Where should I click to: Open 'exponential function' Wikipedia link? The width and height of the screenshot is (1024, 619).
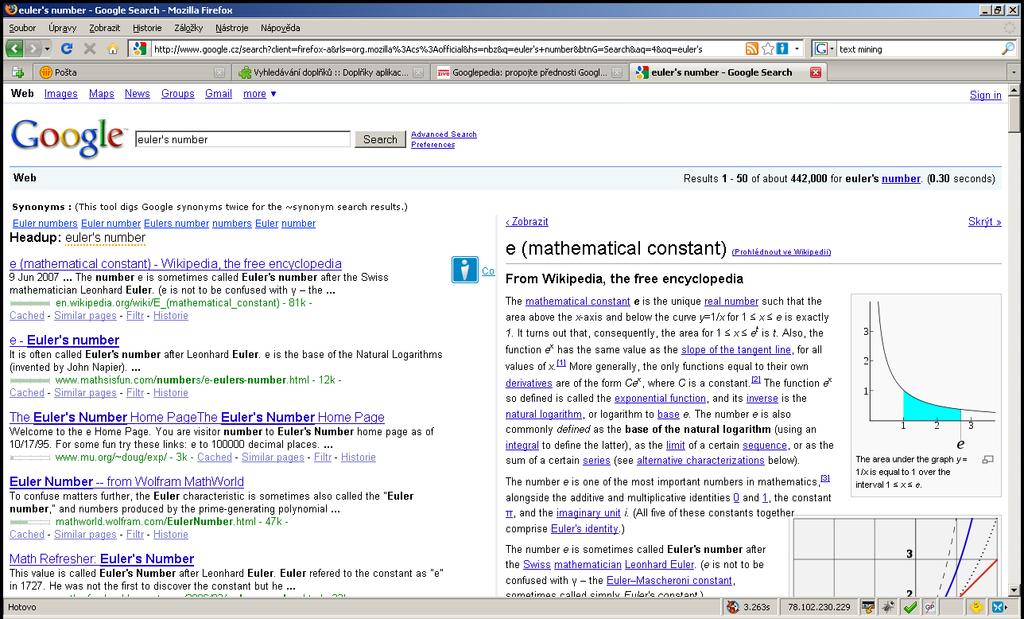click(x=660, y=398)
